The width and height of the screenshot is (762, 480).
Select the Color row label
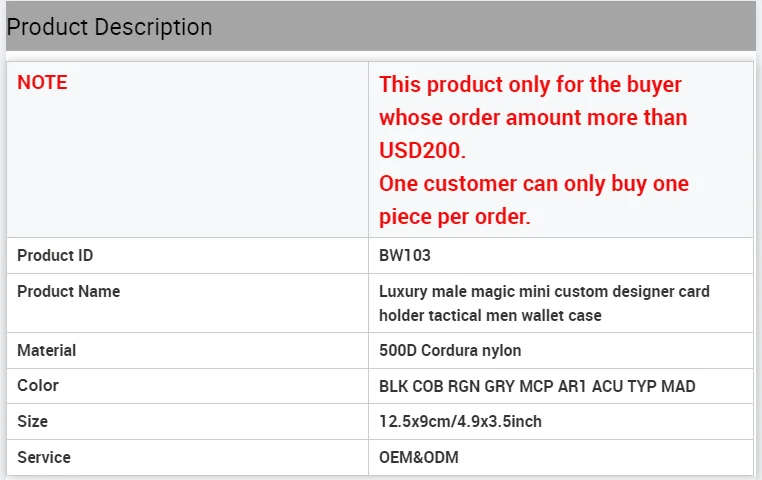point(38,385)
